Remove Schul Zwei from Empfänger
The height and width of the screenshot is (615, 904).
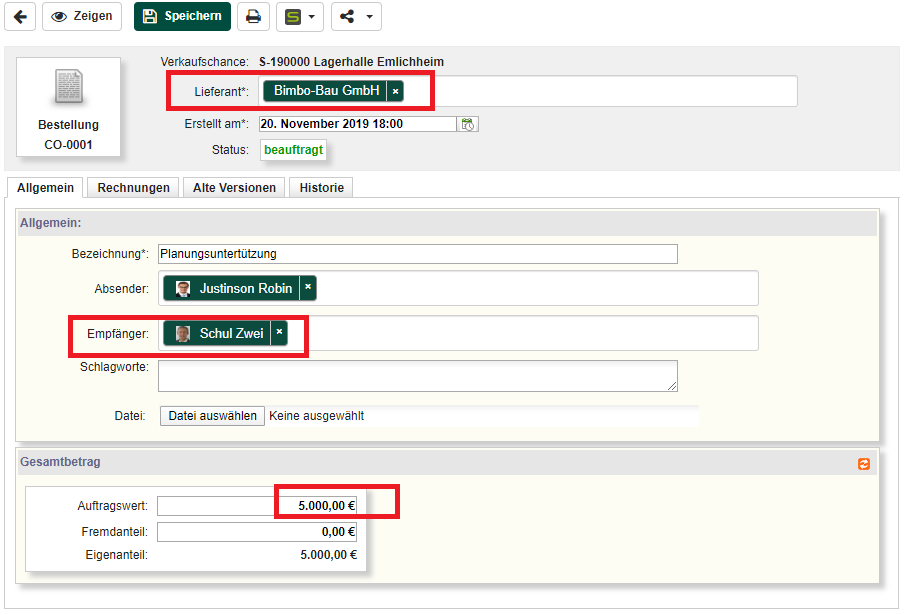pos(279,333)
